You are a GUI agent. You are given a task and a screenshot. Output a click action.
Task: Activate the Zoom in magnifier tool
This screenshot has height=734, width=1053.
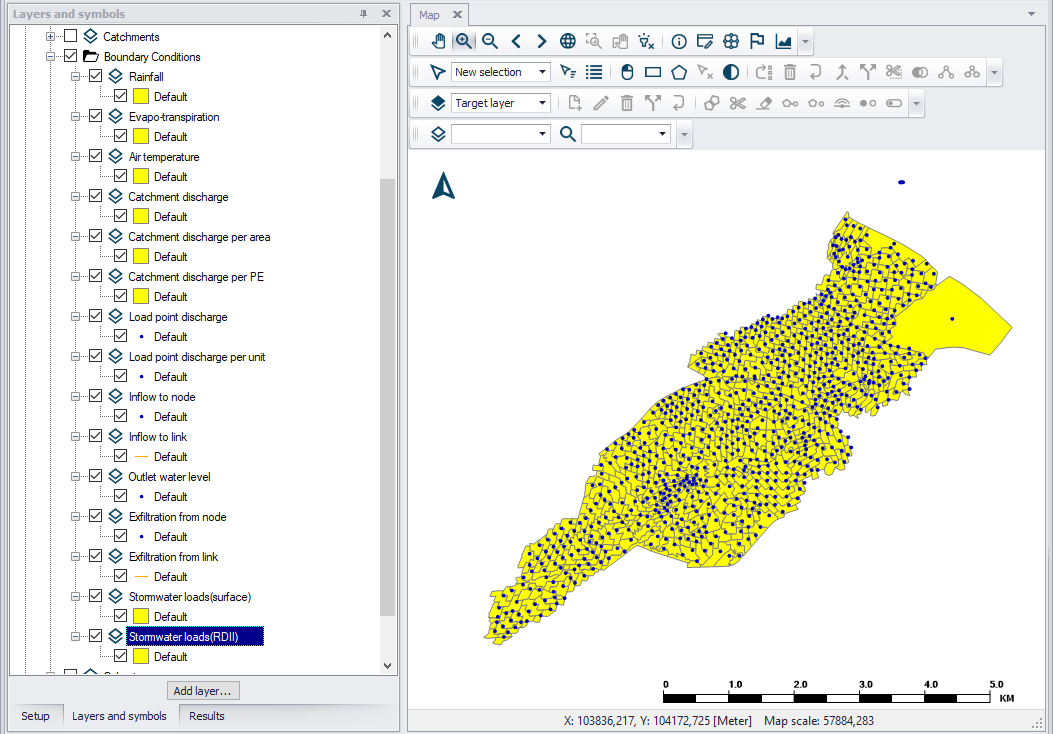(464, 42)
